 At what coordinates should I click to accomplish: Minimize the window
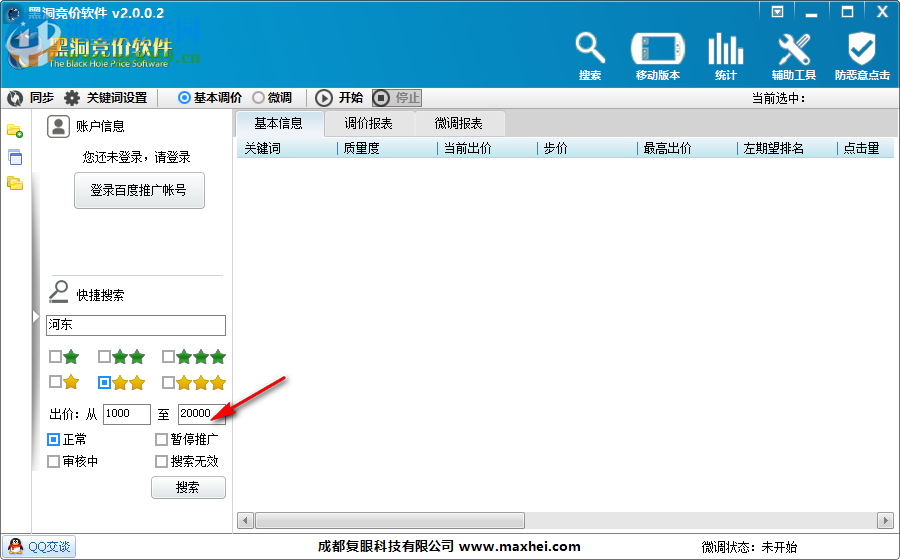[x=811, y=12]
